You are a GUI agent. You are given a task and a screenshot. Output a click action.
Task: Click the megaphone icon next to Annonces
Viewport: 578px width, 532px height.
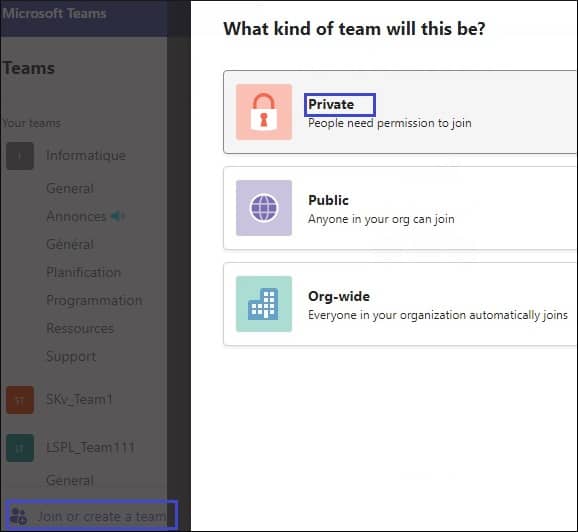tap(117, 216)
